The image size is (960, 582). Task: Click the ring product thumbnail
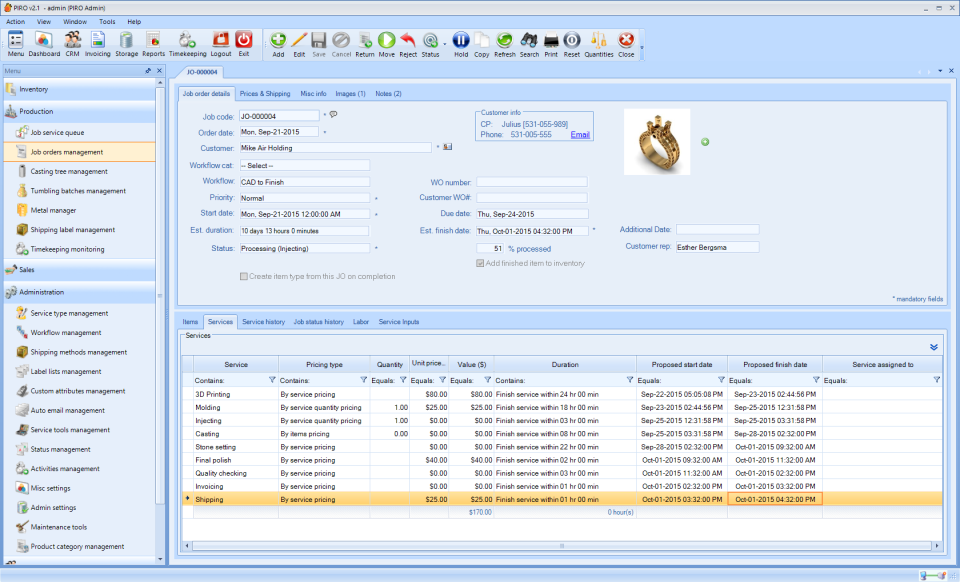coord(657,142)
